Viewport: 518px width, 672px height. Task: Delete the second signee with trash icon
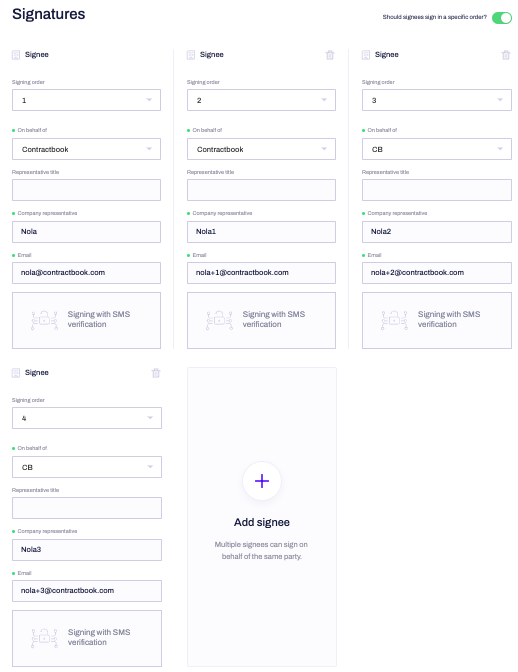pos(329,55)
